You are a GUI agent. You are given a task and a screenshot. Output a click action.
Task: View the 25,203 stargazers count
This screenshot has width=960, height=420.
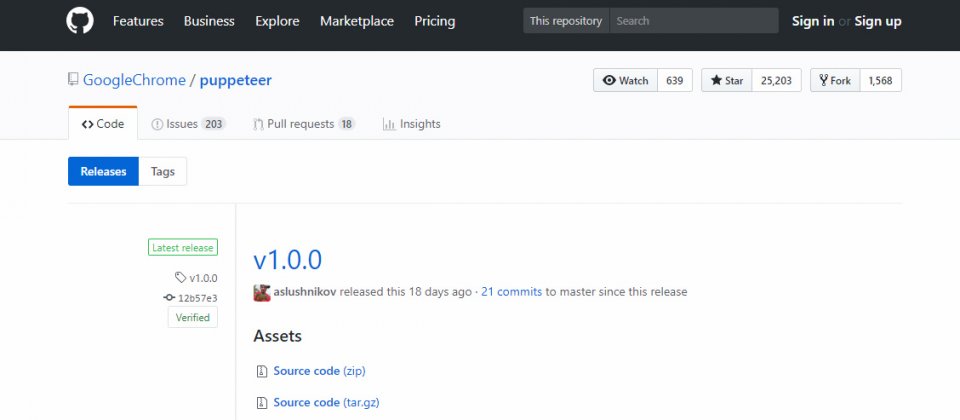coord(776,80)
